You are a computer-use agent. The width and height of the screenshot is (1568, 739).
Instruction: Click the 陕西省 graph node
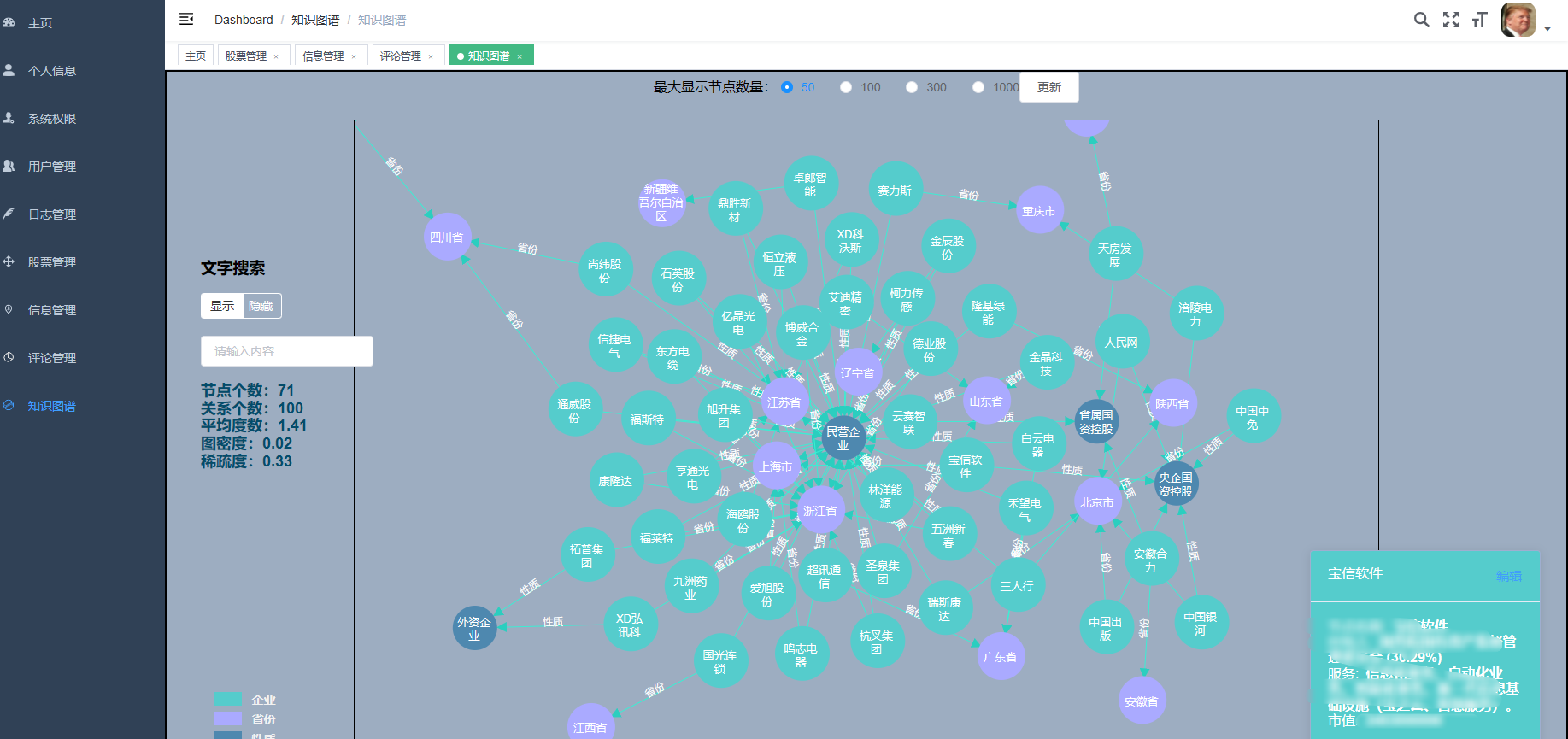pyautogui.click(x=1172, y=403)
